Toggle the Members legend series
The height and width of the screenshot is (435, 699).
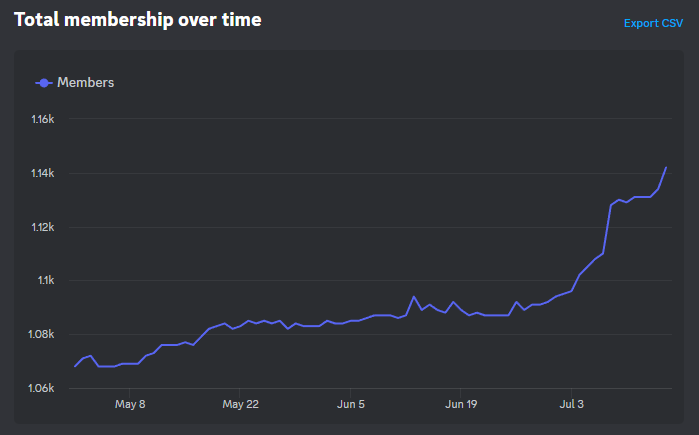pyautogui.click(x=85, y=83)
